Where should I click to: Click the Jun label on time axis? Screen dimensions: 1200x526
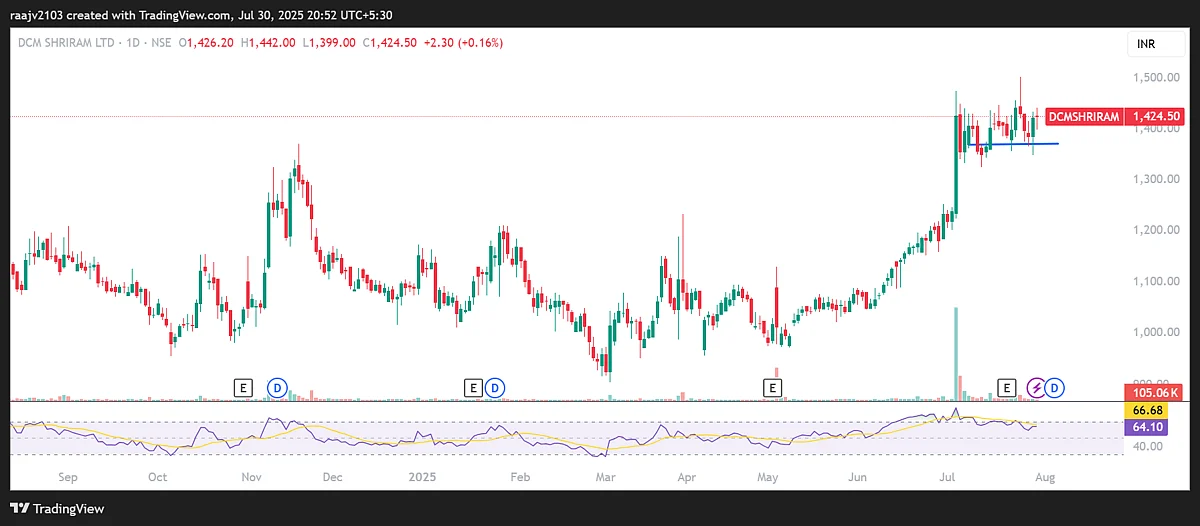(x=859, y=479)
